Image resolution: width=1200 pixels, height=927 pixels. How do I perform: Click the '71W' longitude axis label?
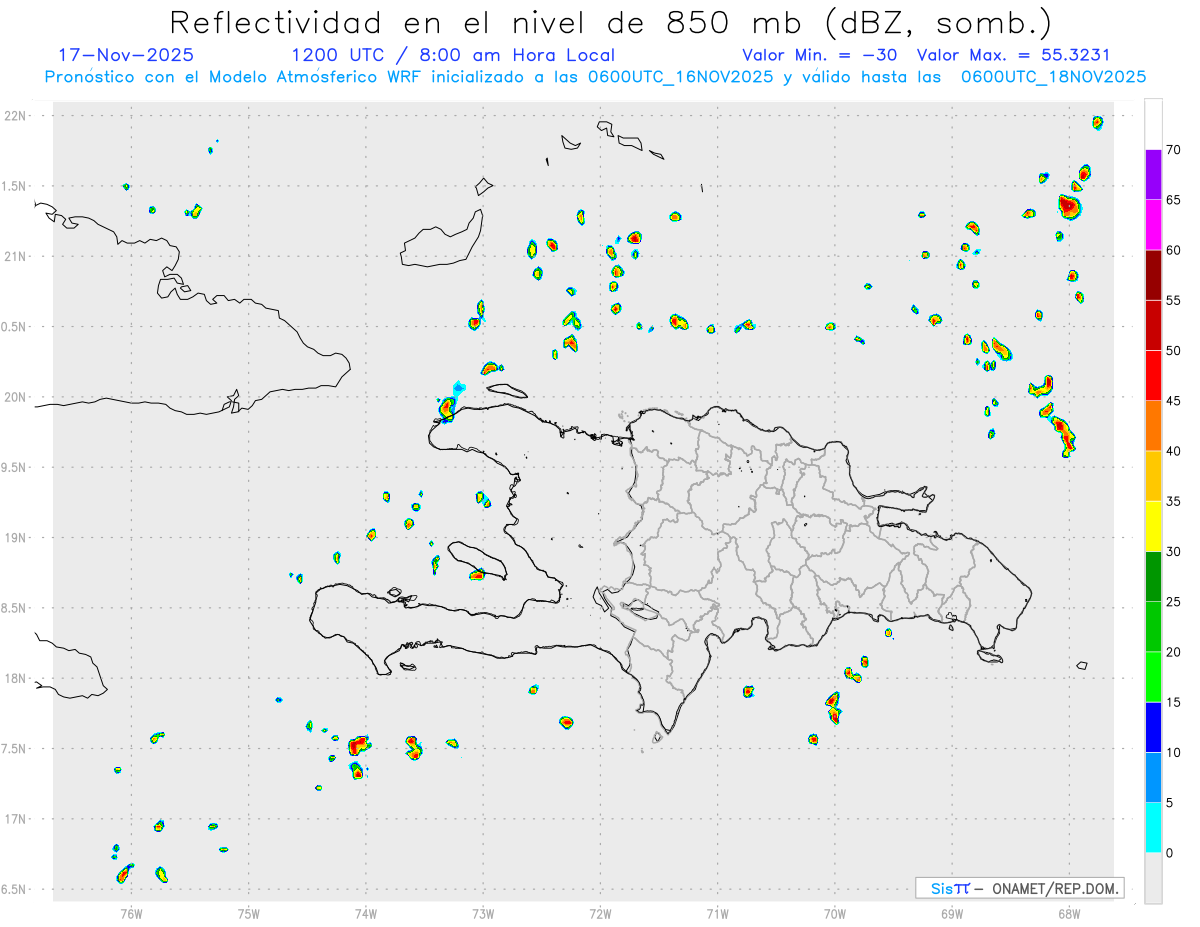coord(717,913)
